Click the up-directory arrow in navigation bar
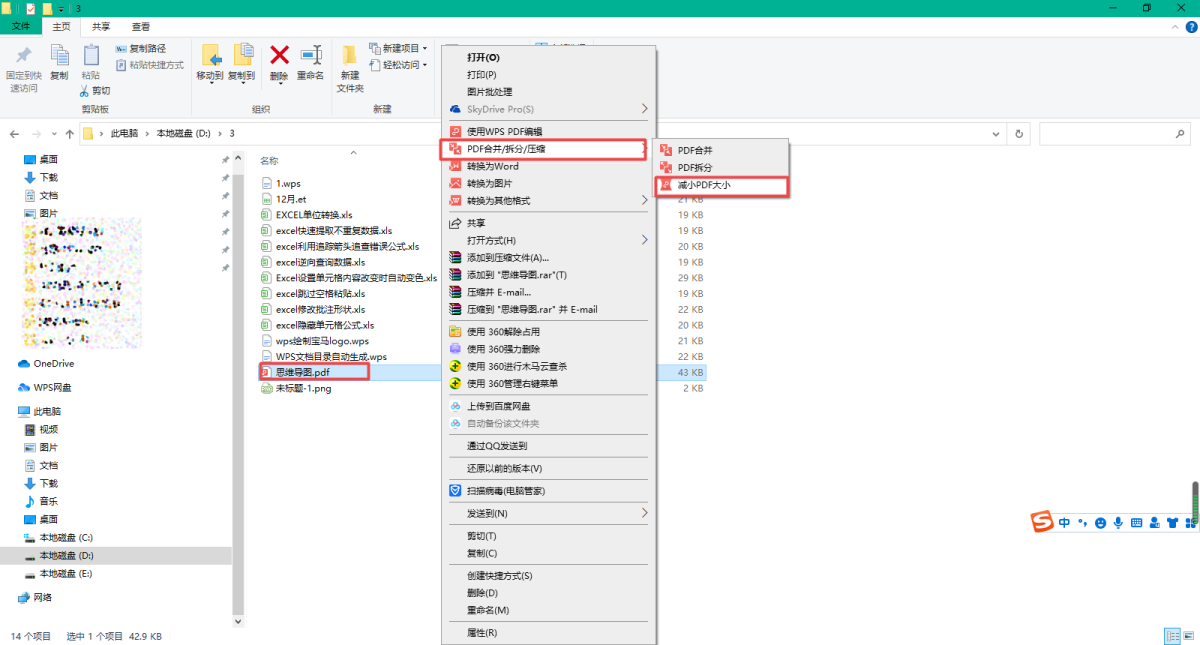 [69, 133]
